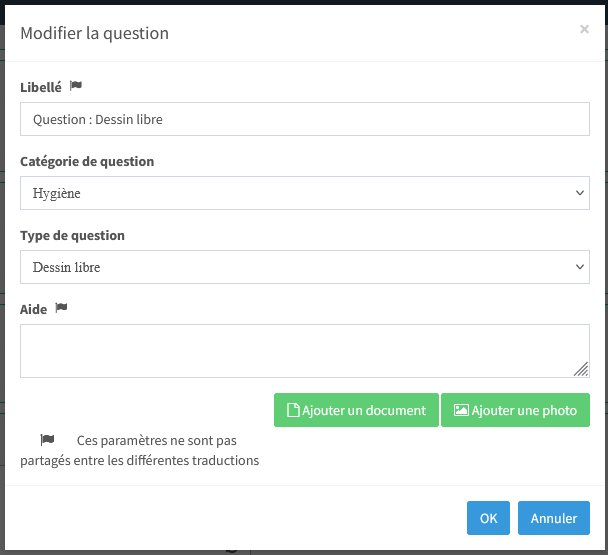Click the Annuler button
Screen dimensions: 608x555
[554, 518]
